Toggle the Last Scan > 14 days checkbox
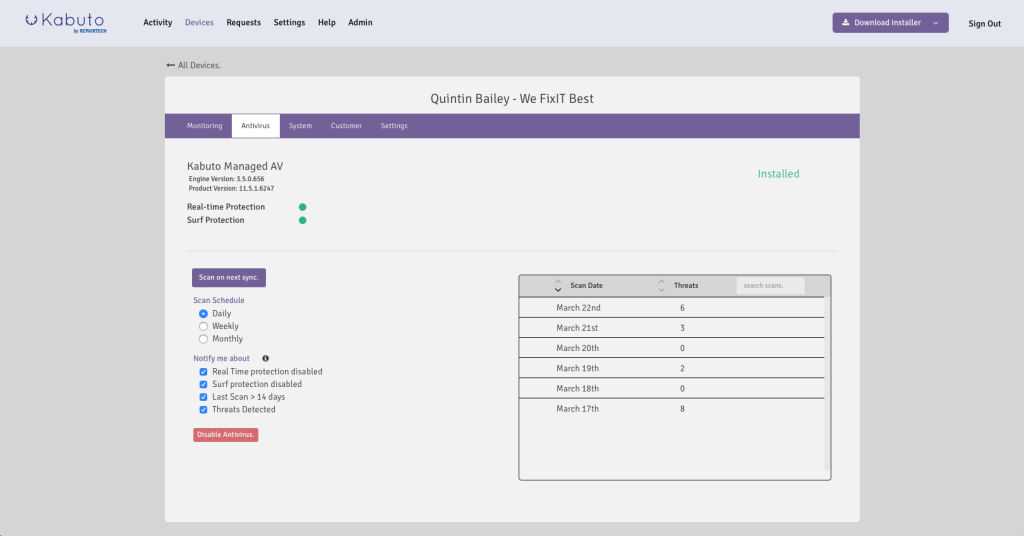The image size is (1024, 536). 204,397
